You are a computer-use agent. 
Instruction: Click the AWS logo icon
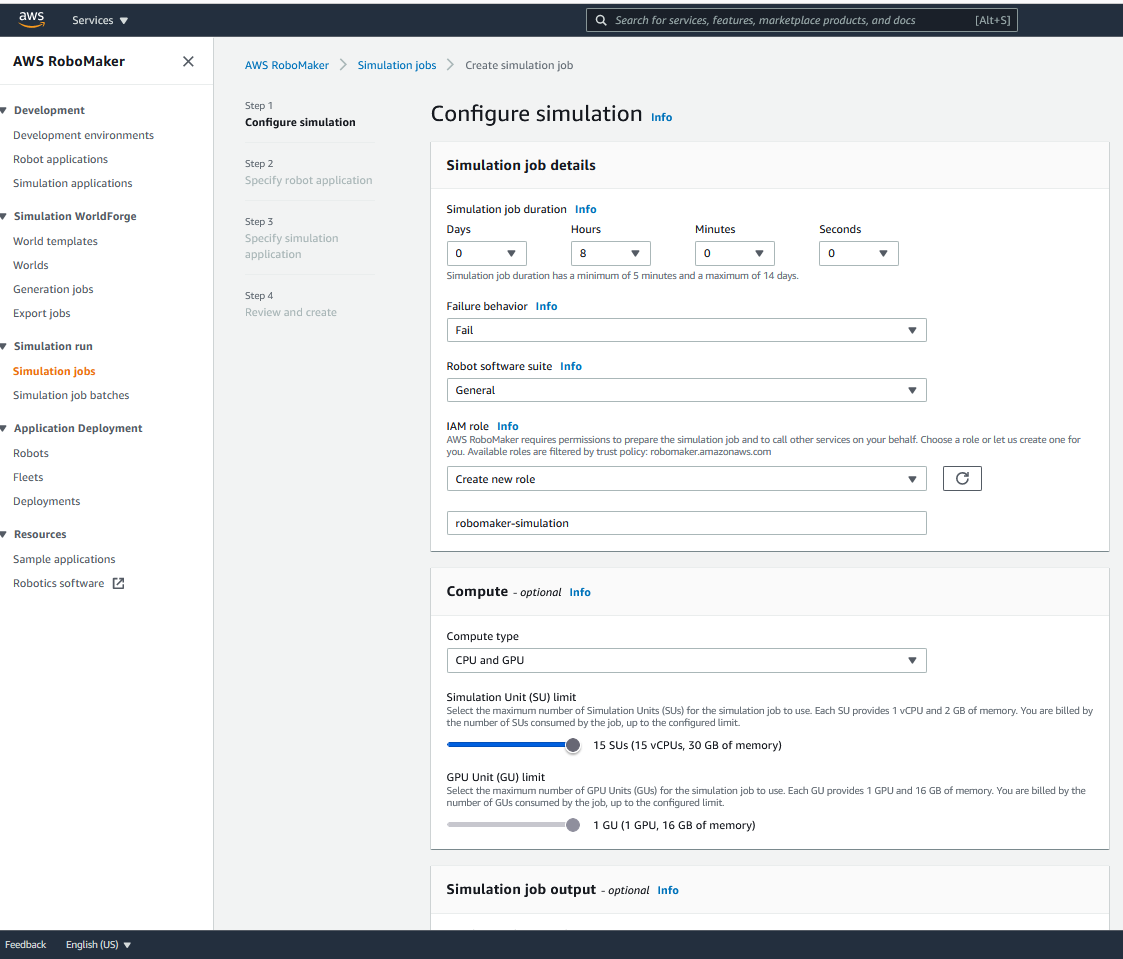32,19
